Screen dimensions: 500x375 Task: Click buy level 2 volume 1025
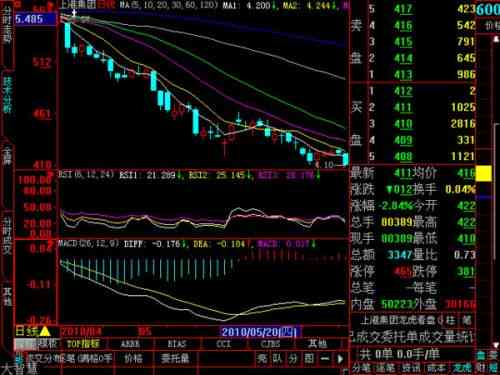(463, 107)
